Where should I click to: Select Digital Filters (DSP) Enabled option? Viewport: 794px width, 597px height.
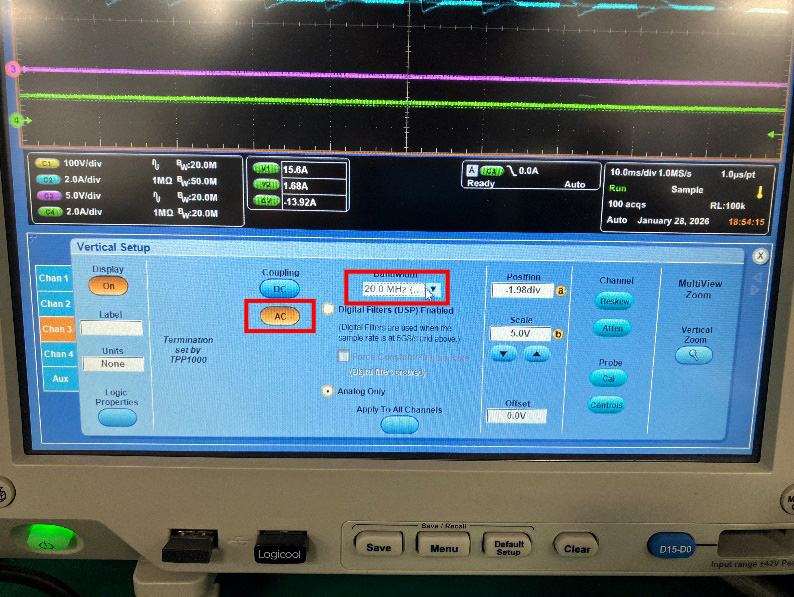tap(328, 310)
